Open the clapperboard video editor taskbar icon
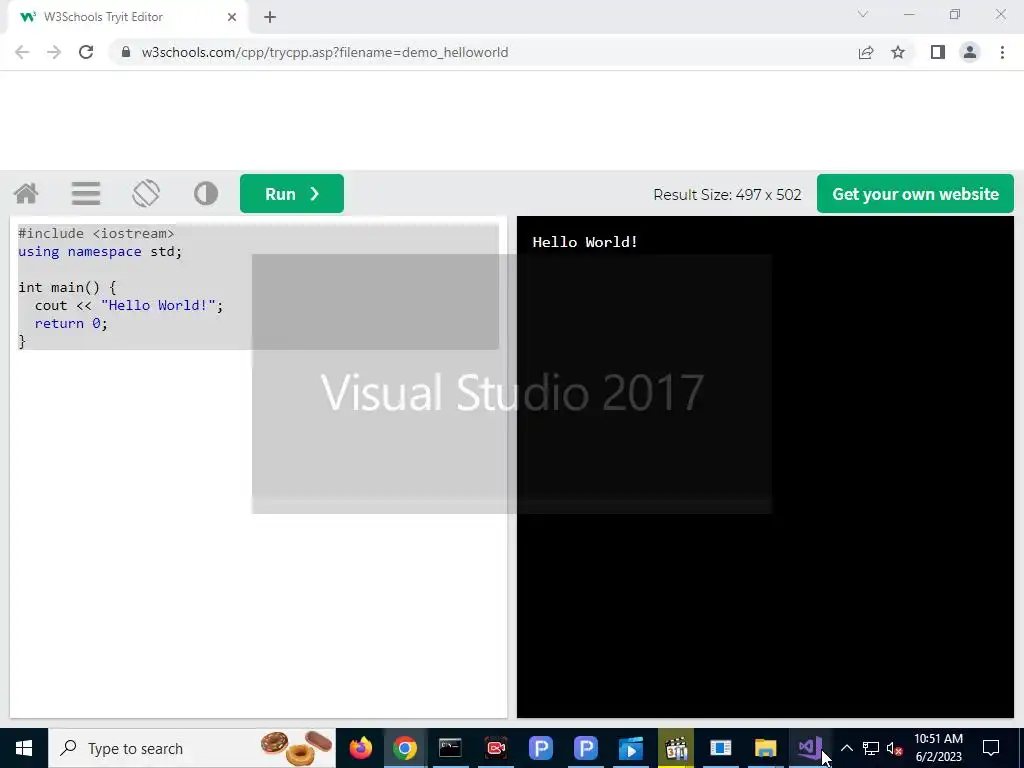 point(676,748)
